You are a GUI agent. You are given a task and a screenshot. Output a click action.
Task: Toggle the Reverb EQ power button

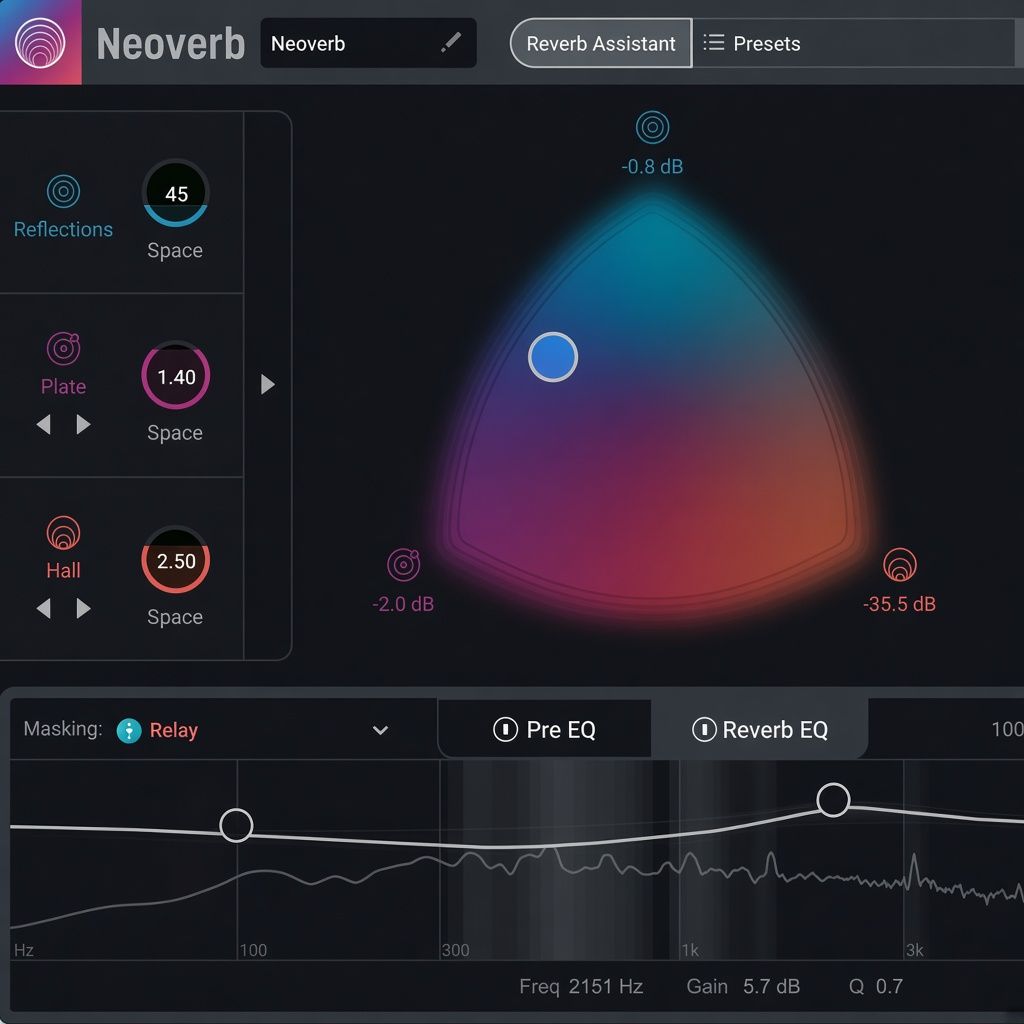tap(704, 729)
